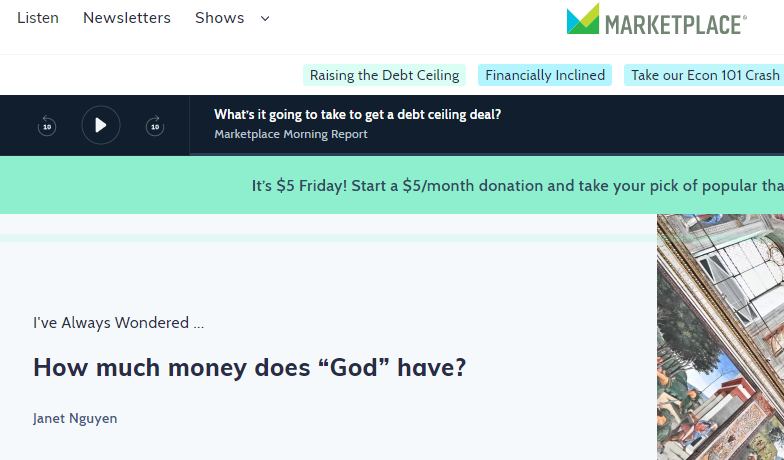784x460 pixels.
Task: Open the I've Always Wondered series link
Action: (118, 323)
